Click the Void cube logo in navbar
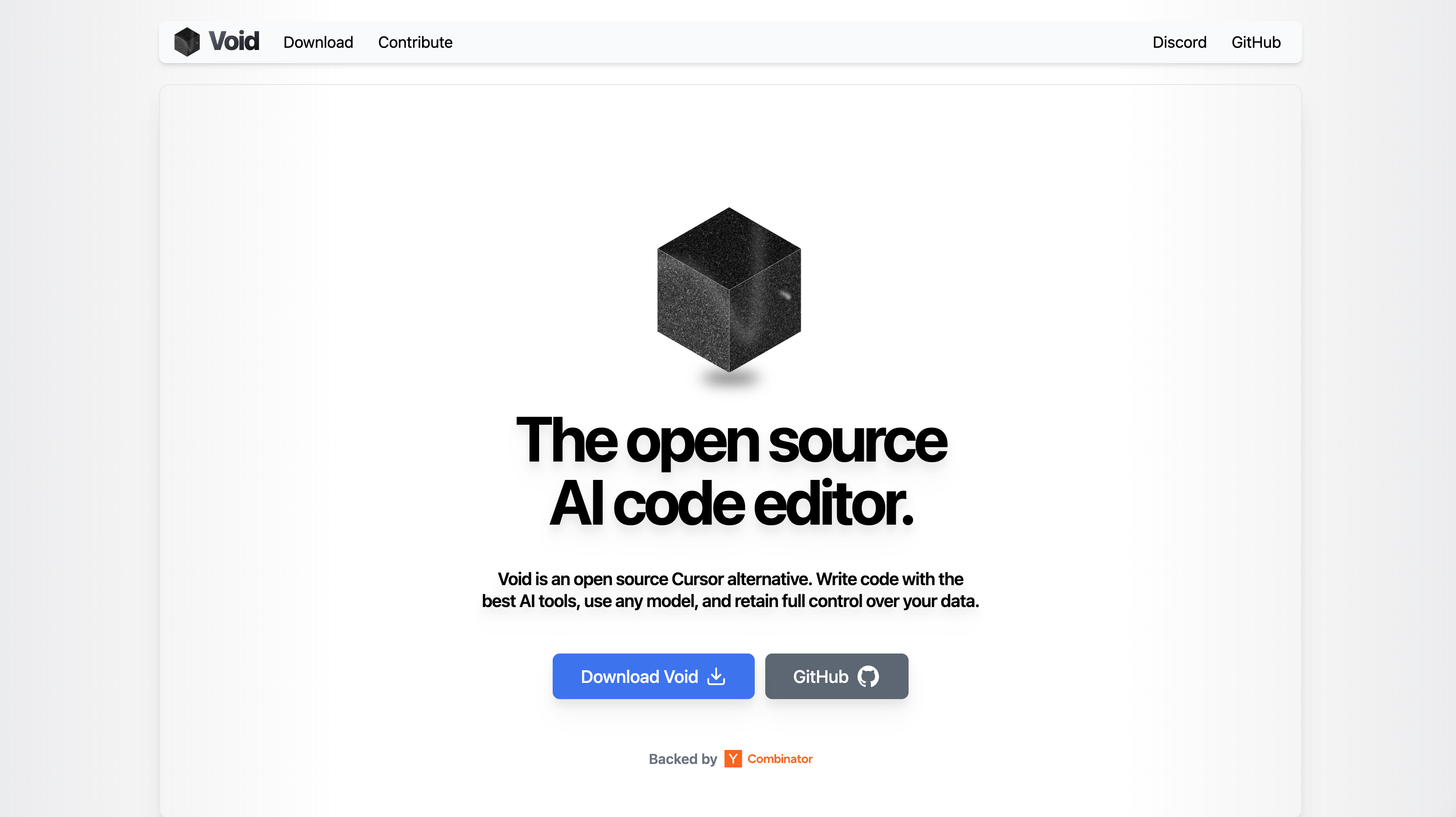The image size is (1456, 817). coord(187,42)
